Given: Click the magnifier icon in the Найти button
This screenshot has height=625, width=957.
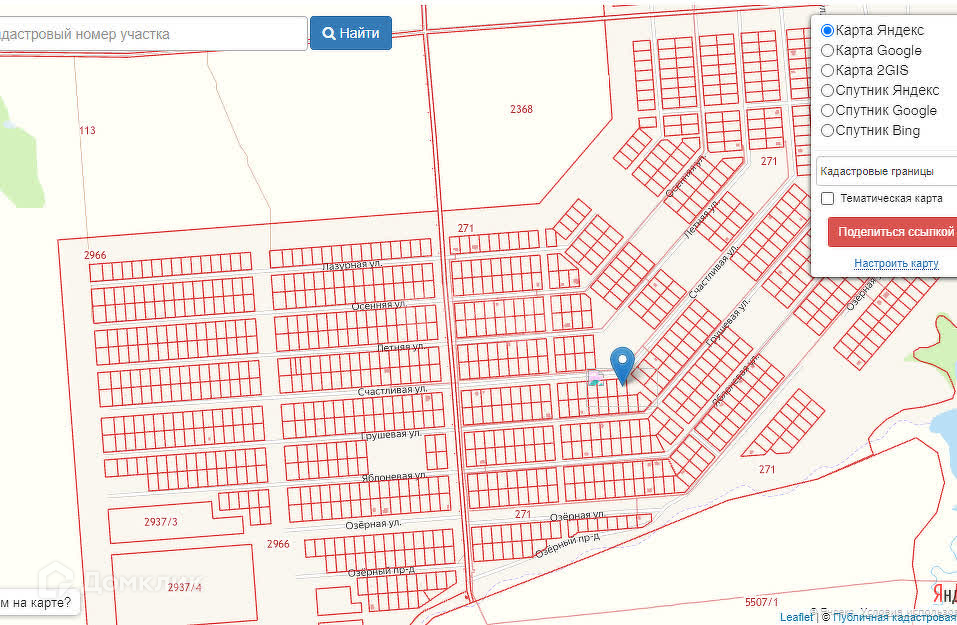Looking at the screenshot, I should click(328, 34).
